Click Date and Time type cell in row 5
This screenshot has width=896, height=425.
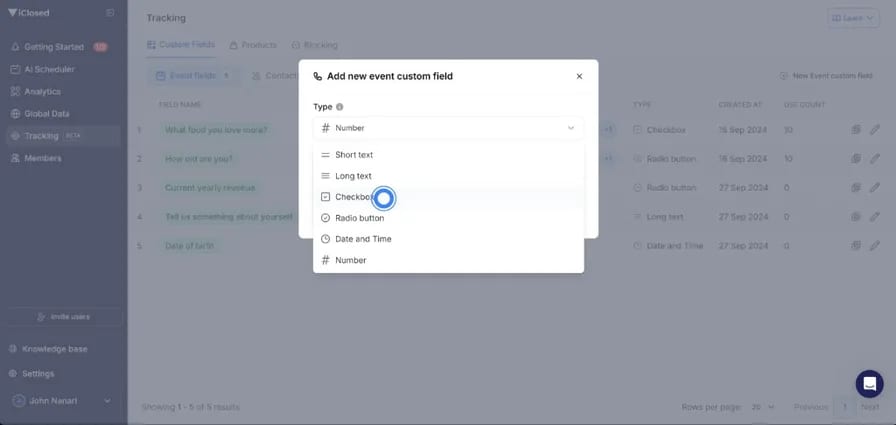pyautogui.click(x=668, y=246)
